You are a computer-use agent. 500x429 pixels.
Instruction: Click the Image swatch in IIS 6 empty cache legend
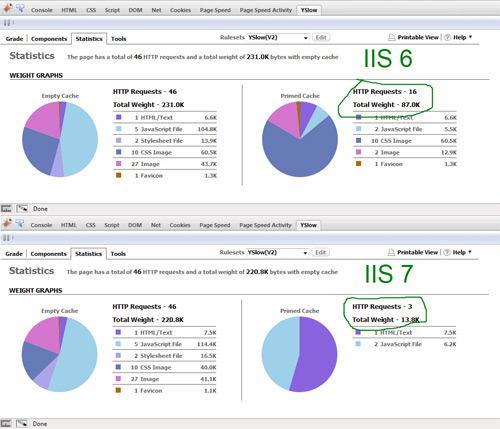click(x=119, y=164)
